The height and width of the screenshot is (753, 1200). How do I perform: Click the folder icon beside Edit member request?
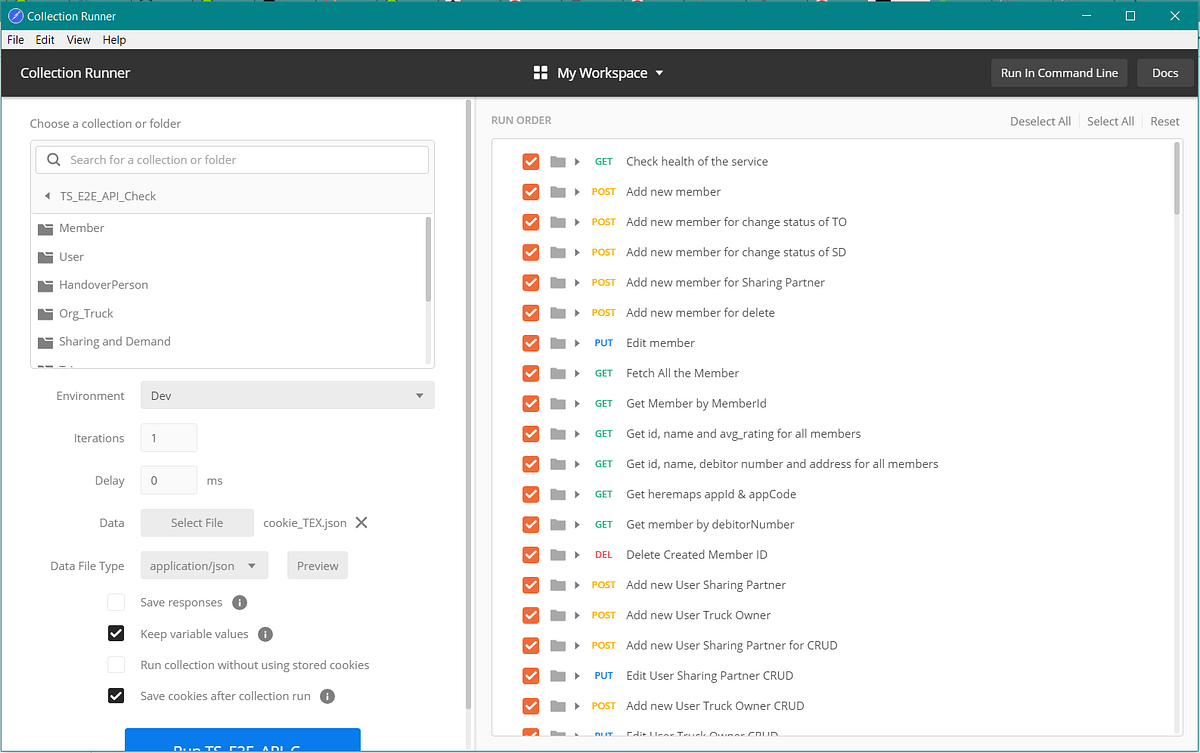558,342
